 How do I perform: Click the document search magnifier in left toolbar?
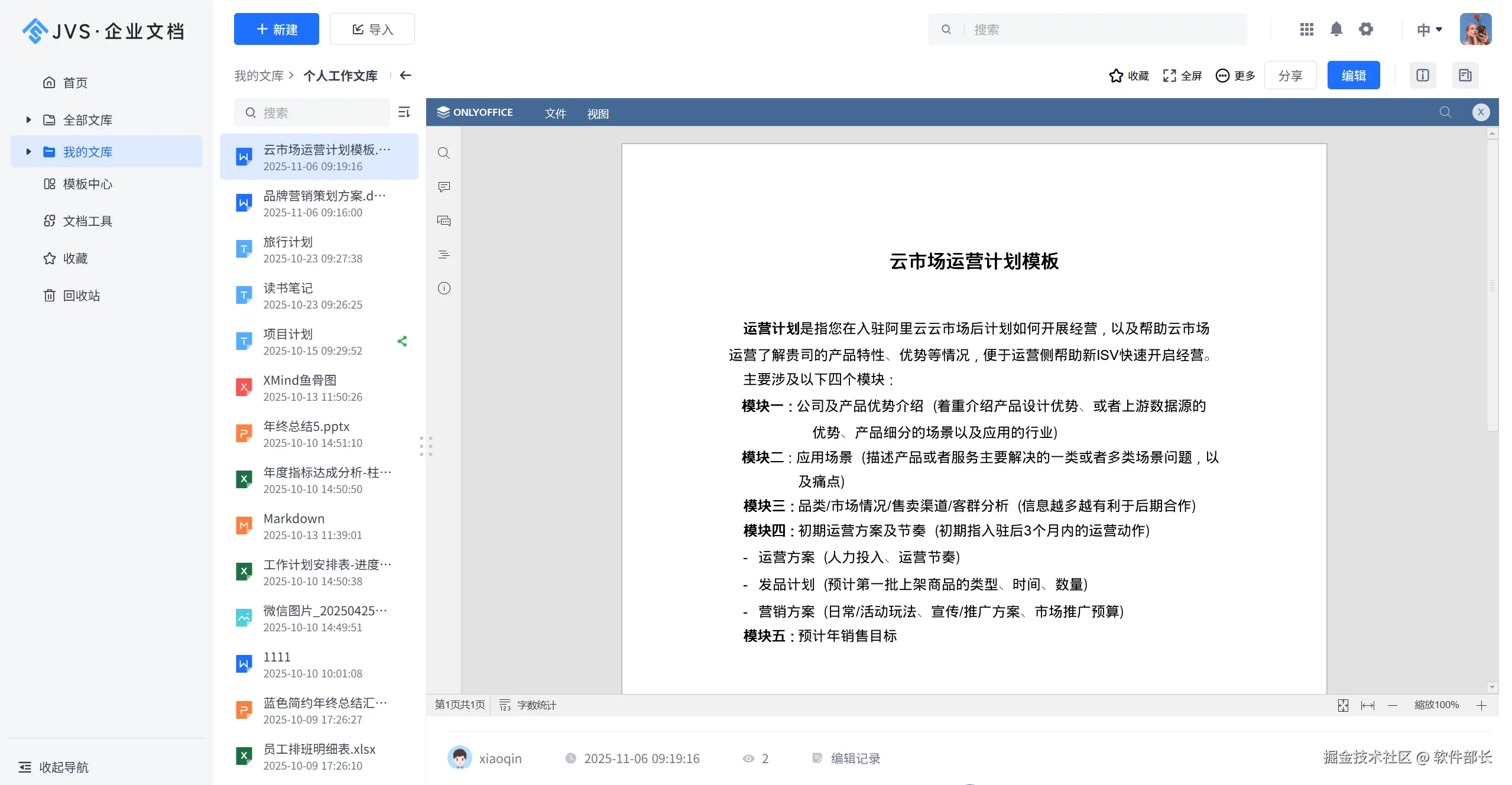pos(444,153)
